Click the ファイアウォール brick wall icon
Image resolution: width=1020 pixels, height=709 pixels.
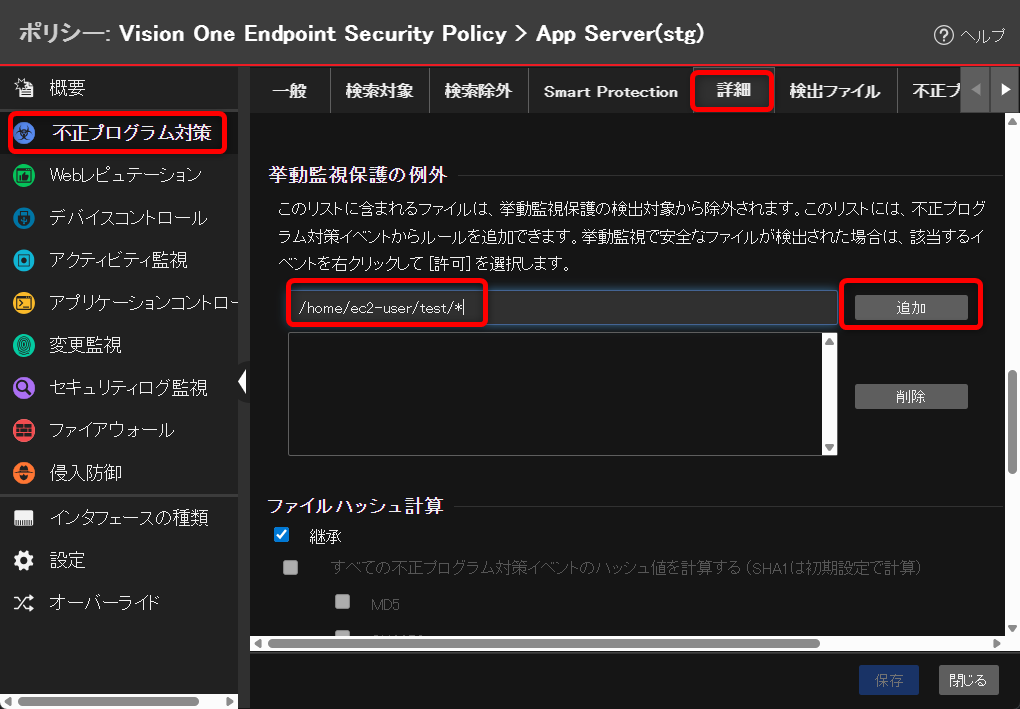(x=24, y=430)
